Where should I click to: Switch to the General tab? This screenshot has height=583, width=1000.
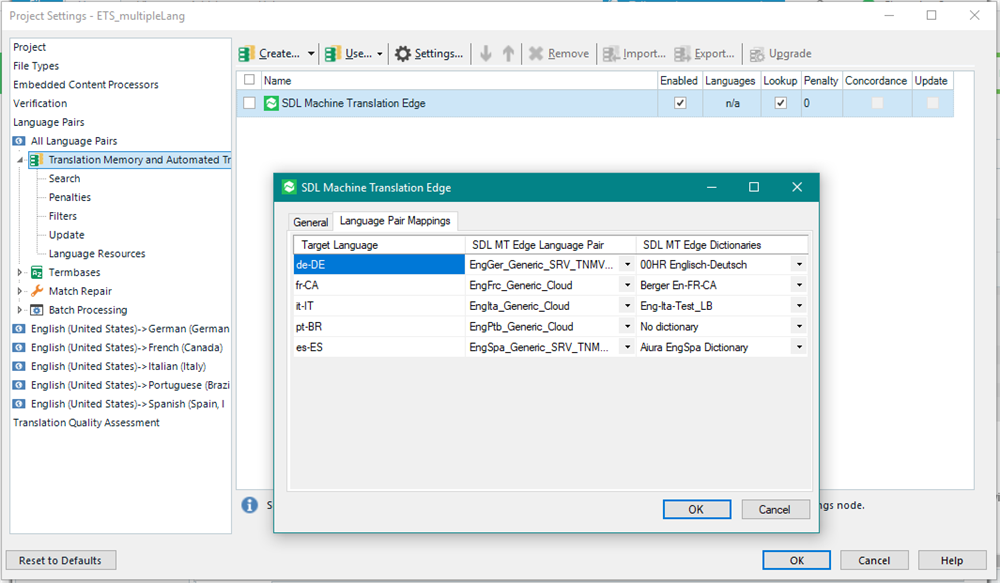[311, 222]
